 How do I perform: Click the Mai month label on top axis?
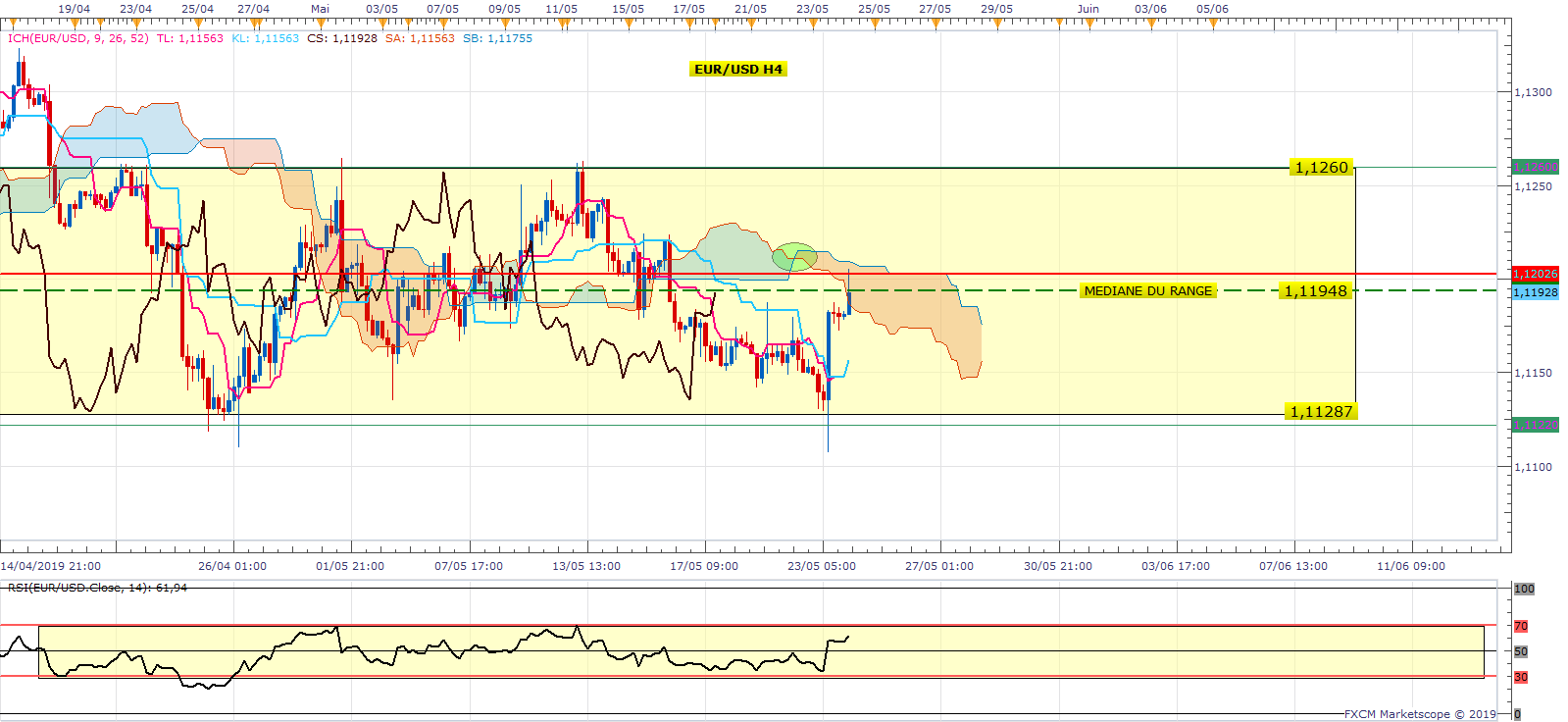tap(320, 9)
